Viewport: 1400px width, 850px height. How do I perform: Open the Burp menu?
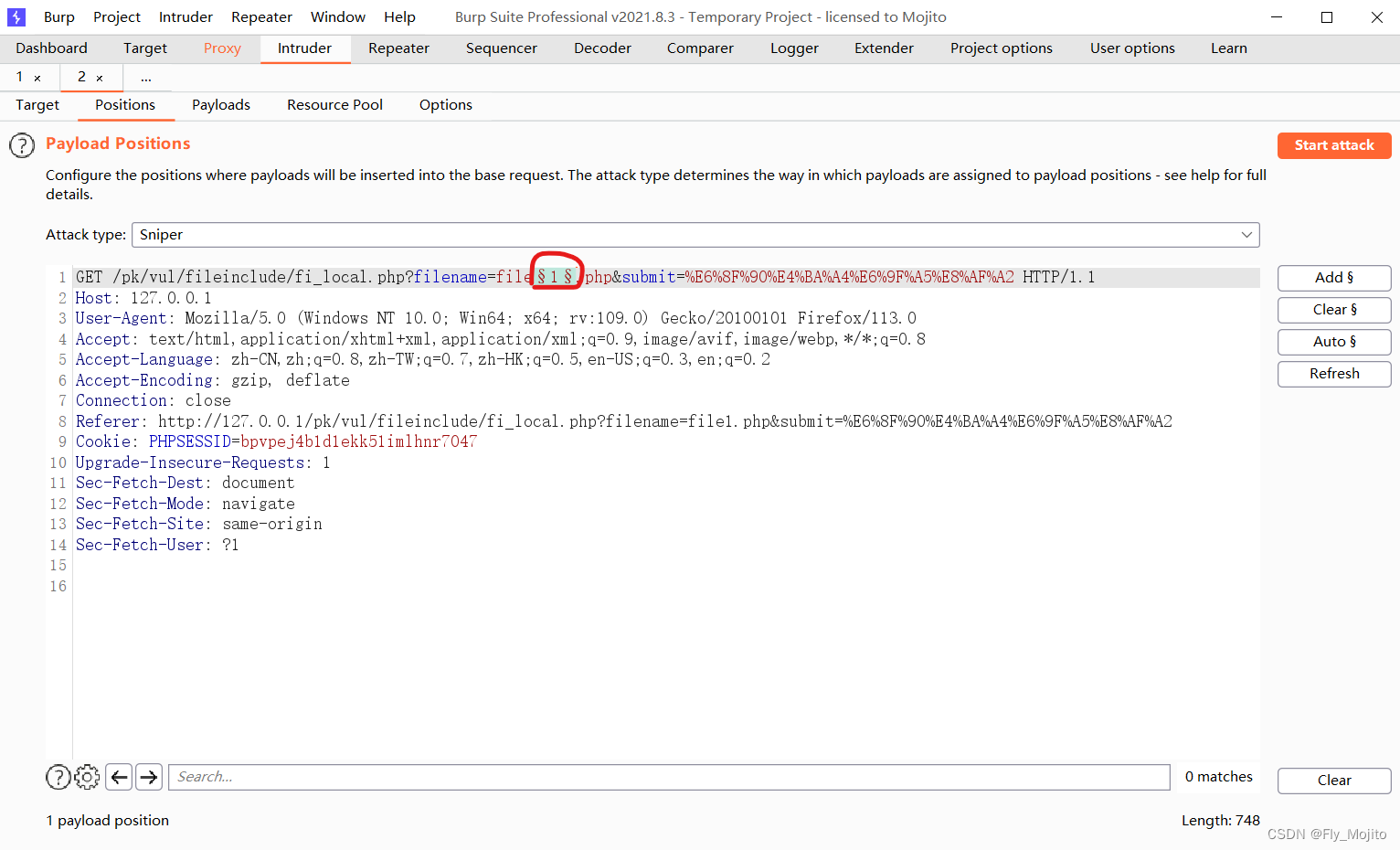[x=59, y=16]
